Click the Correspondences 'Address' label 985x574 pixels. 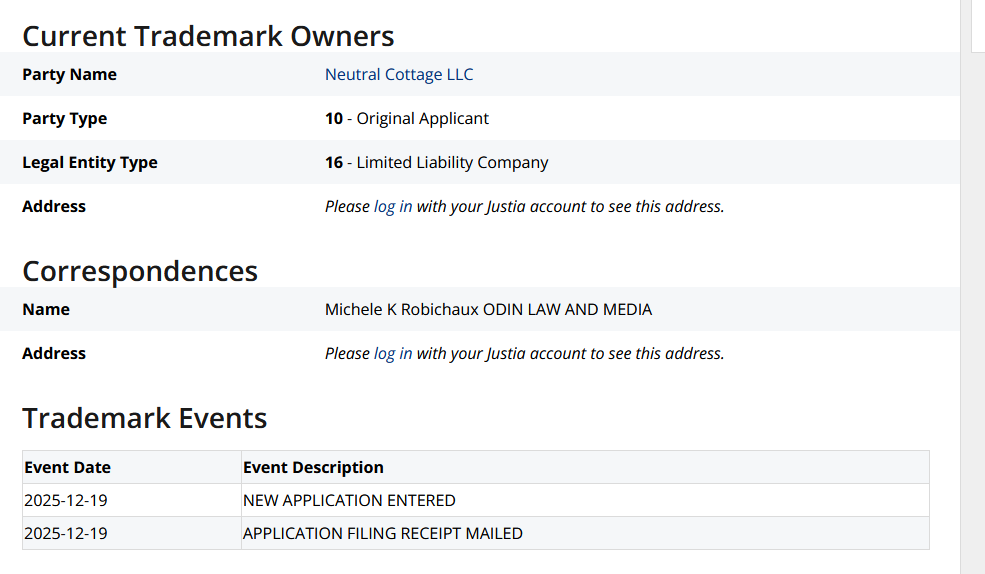click(54, 353)
